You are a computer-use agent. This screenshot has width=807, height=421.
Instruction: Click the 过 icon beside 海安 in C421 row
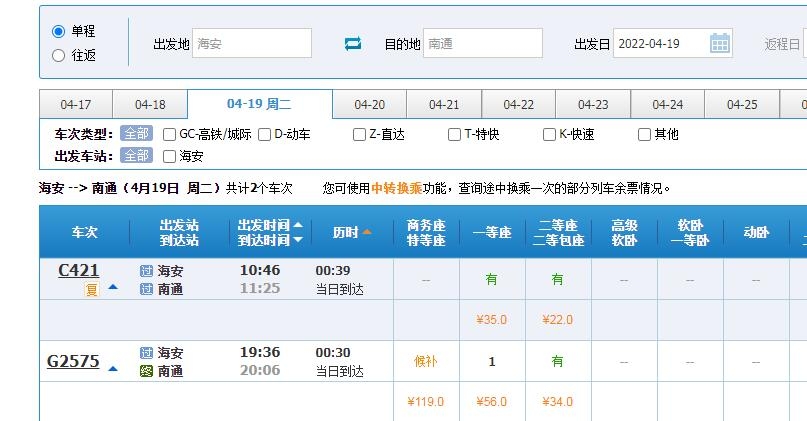147,270
